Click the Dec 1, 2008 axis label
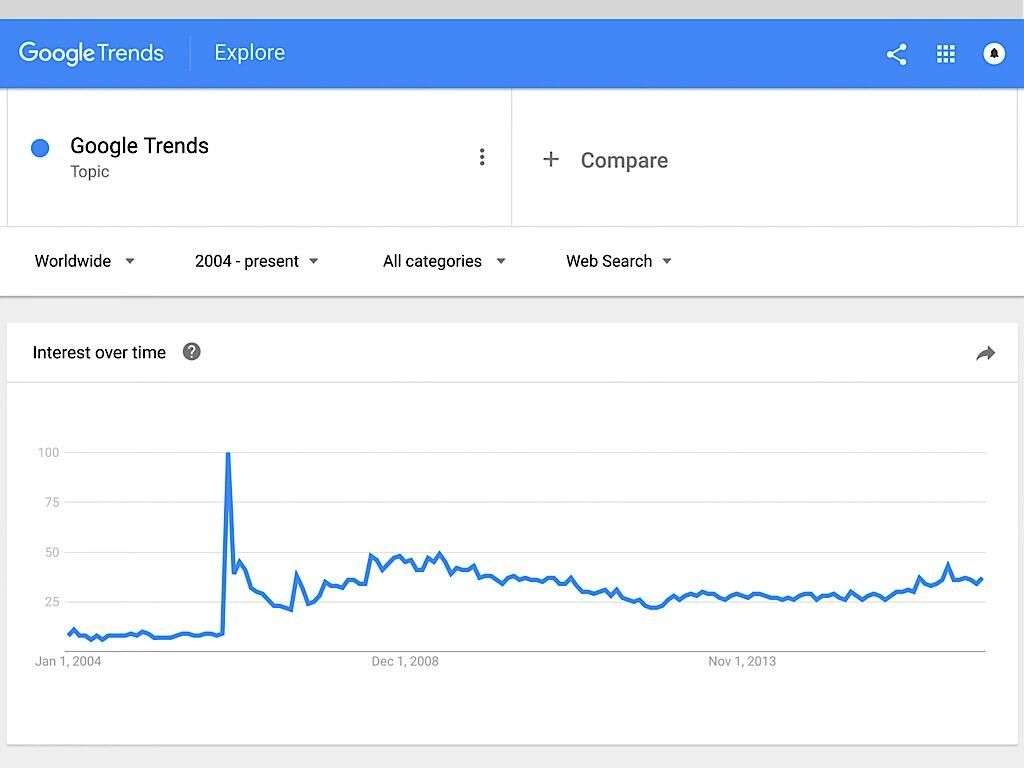1024x768 pixels. [405, 661]
